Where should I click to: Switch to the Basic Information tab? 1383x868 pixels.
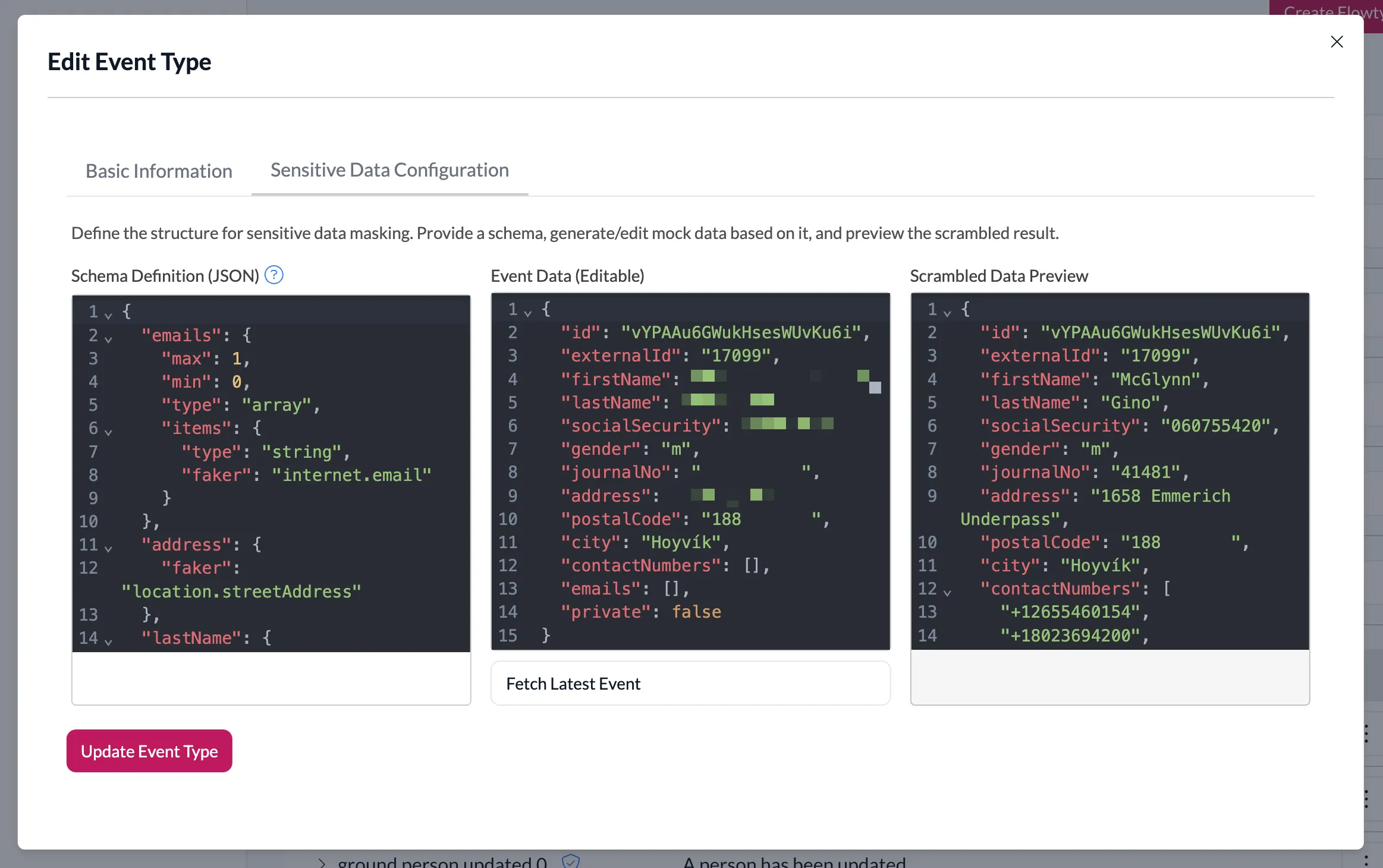click(x=159, y=171)
